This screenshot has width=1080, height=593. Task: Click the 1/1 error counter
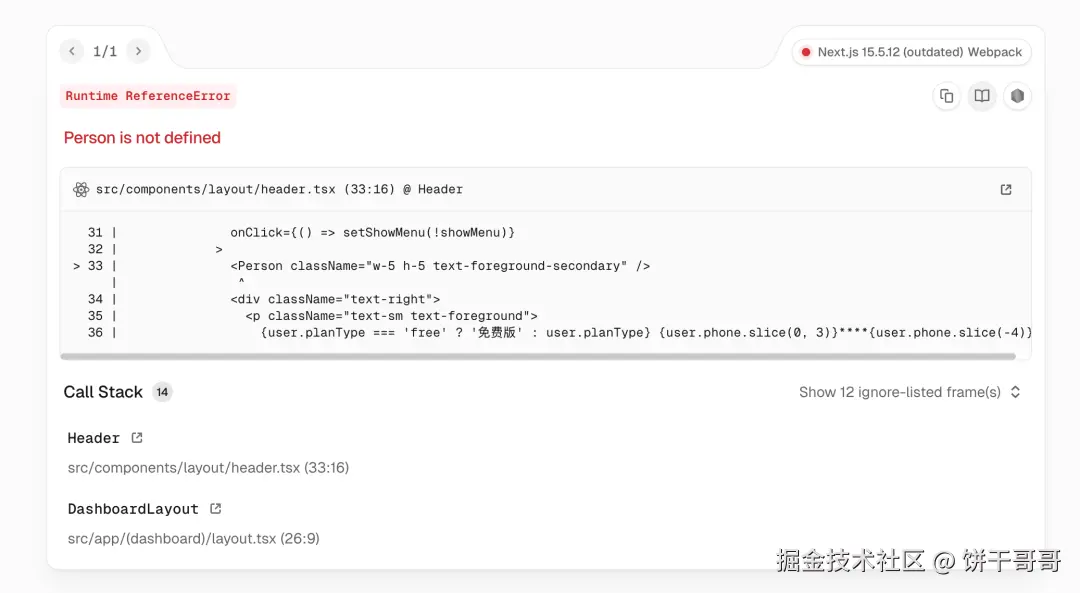pyautogui.click(x=105, y=51)
